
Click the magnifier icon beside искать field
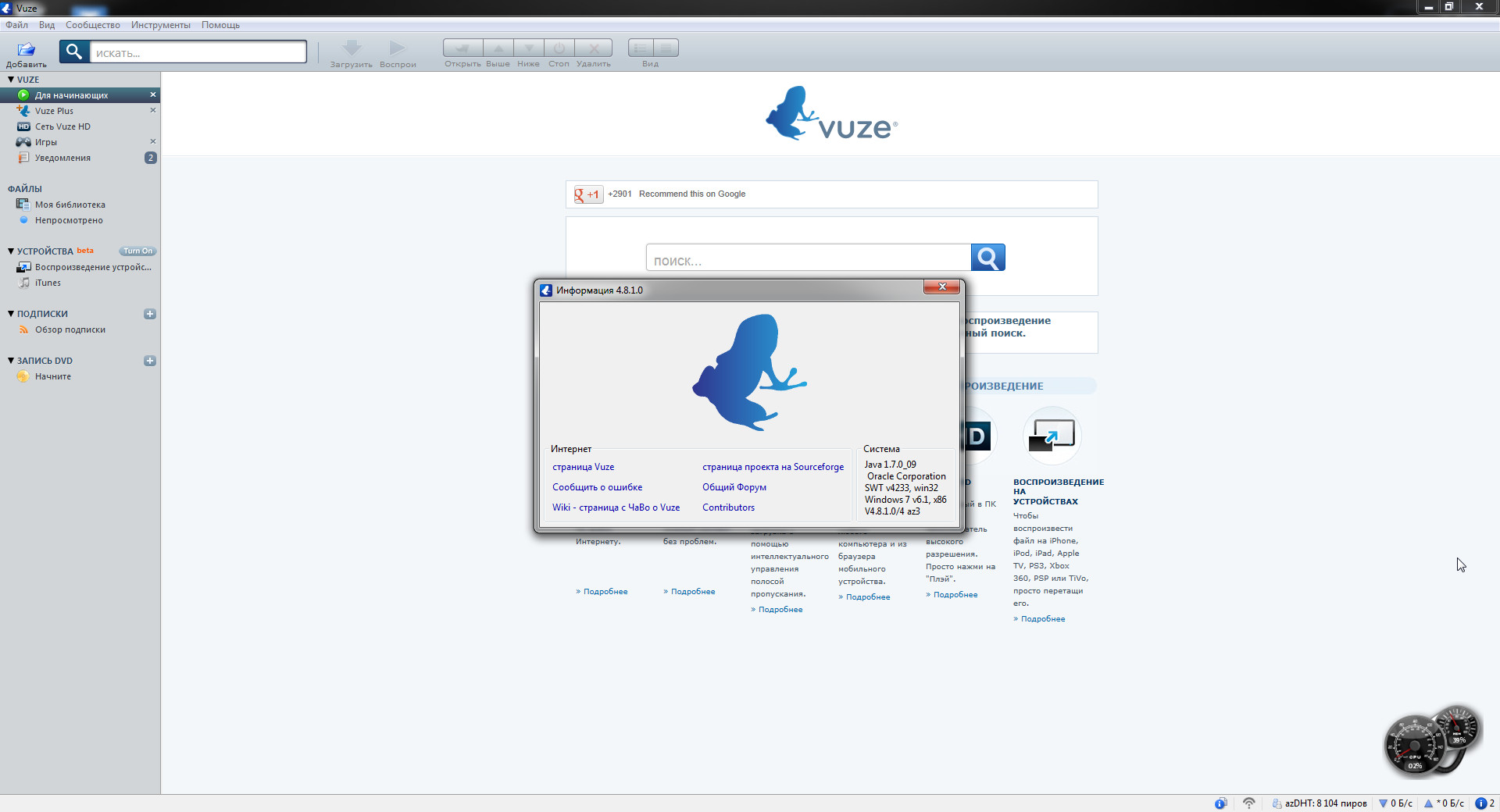tap(73, 52)
